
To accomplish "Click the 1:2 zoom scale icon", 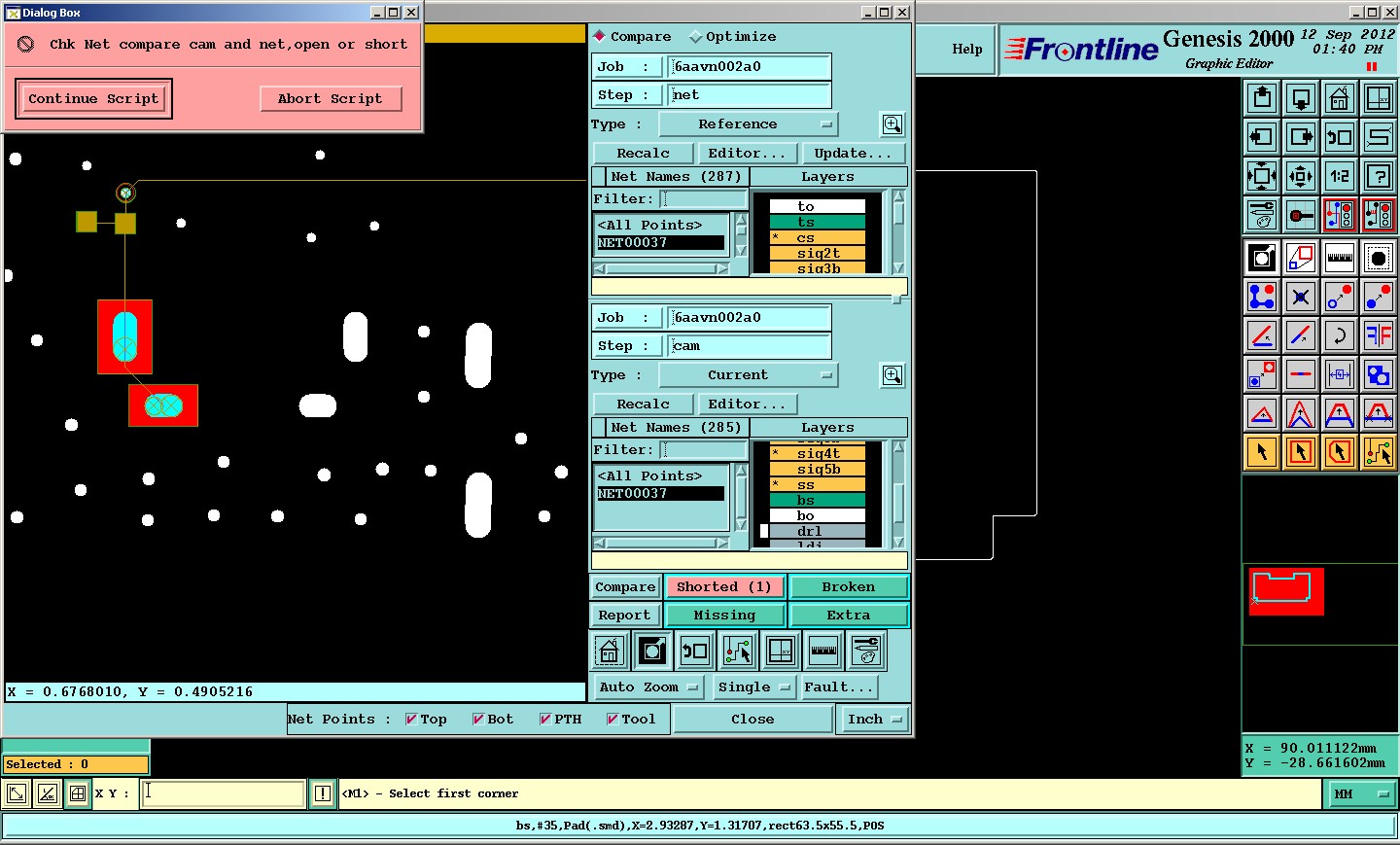I will [1340, 176].
